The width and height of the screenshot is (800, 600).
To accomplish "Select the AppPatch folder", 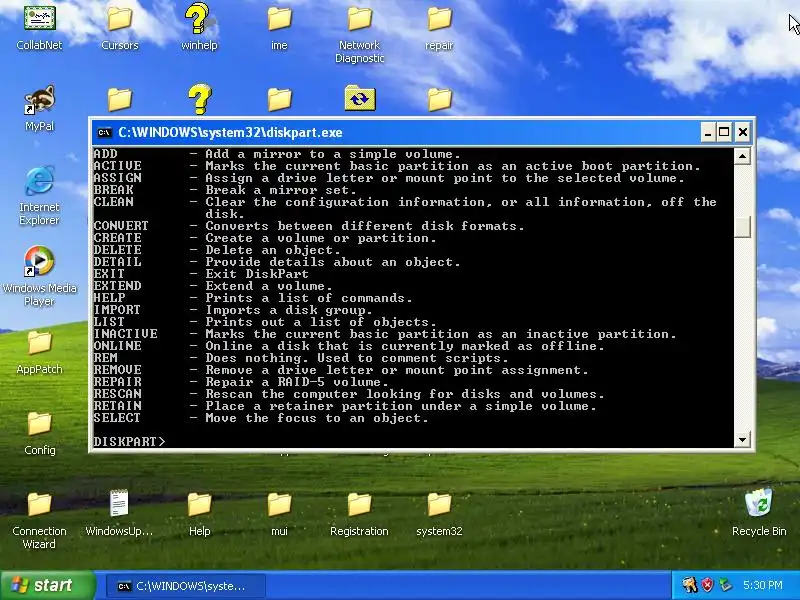I will click(39, 352).
